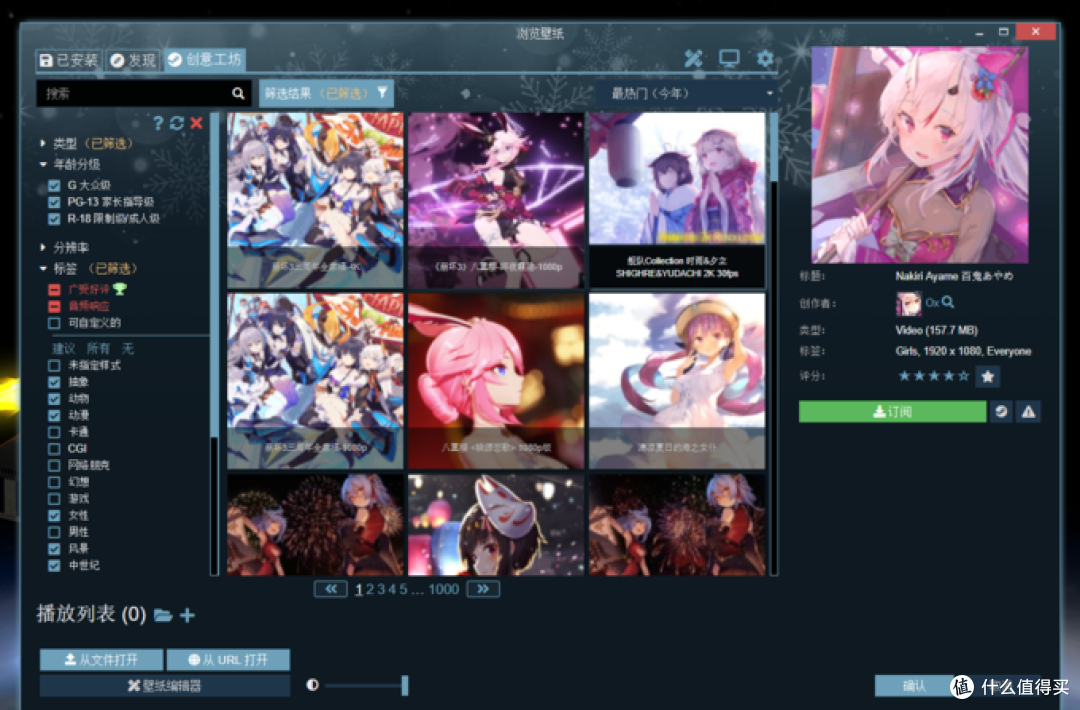Select the 无 tag preset

[127, 348]
